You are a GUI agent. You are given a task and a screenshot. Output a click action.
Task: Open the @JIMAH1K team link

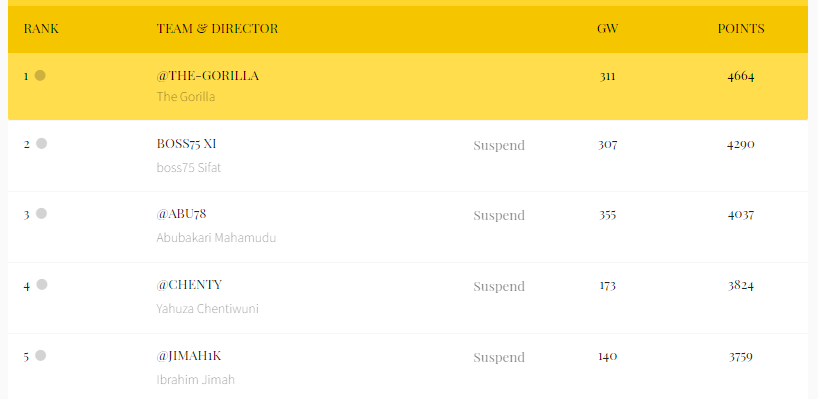pos(189,356)
